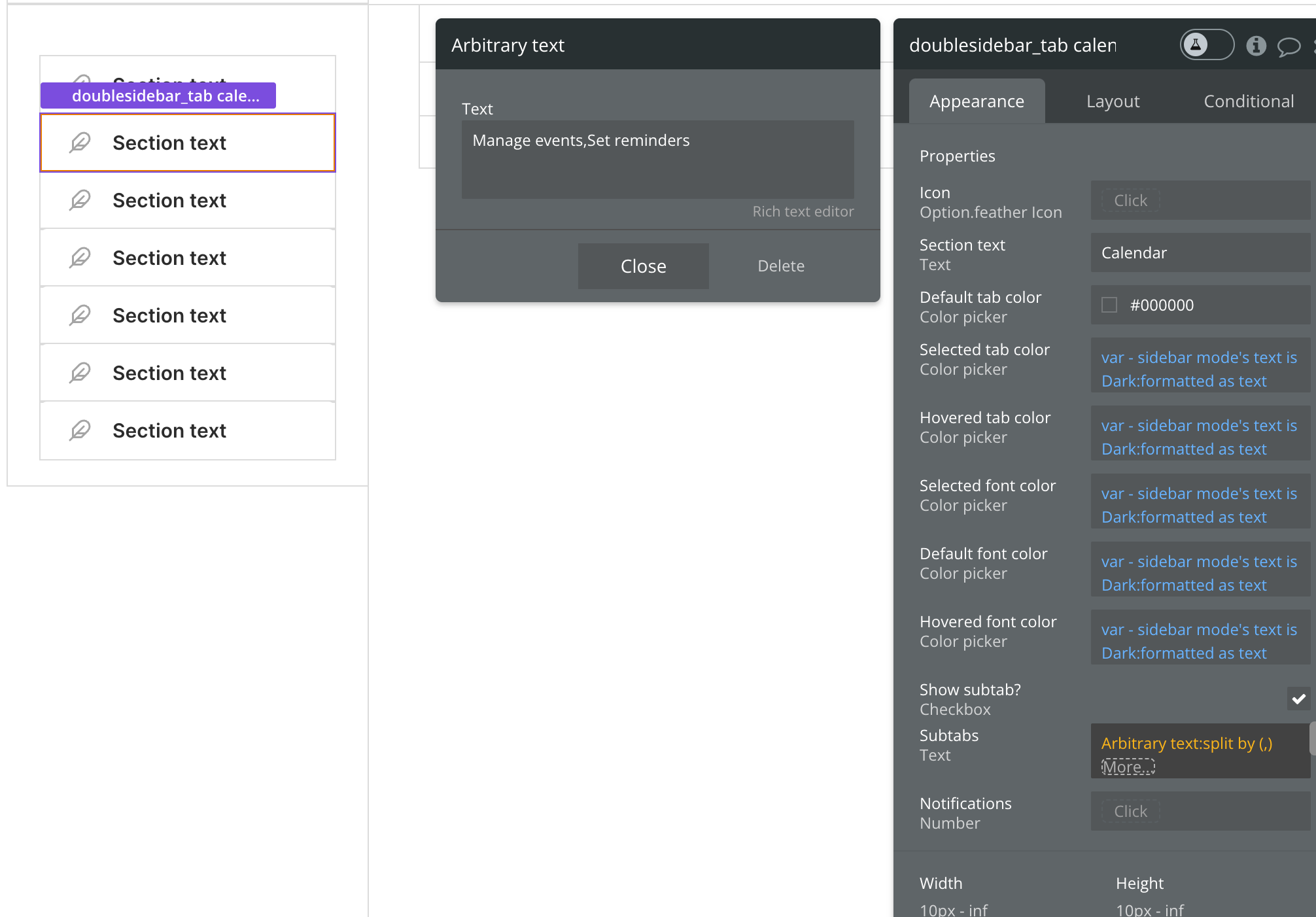
Task: Click More... in Subtabs expression
Action: 1128,767
